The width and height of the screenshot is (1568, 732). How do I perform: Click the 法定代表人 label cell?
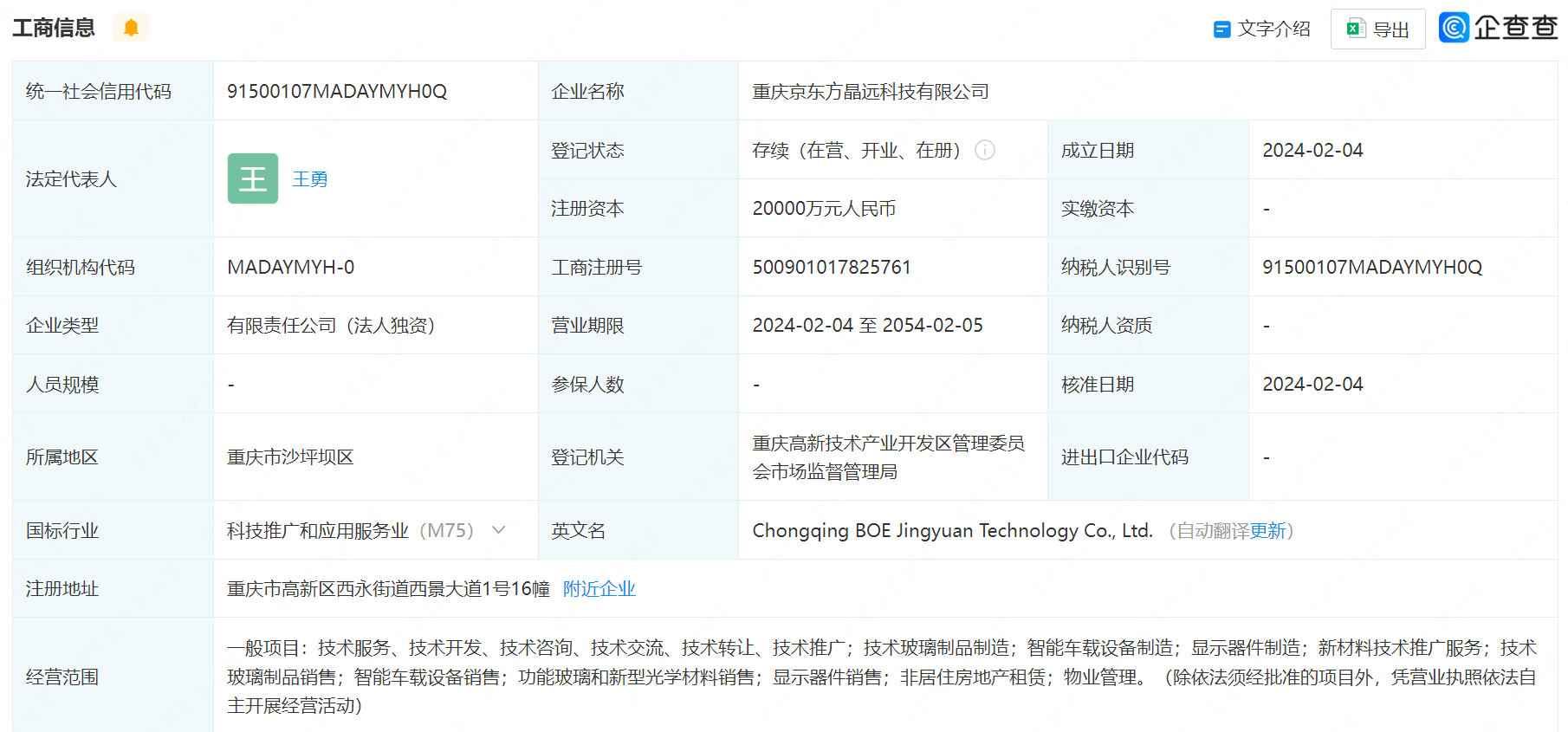113,179
